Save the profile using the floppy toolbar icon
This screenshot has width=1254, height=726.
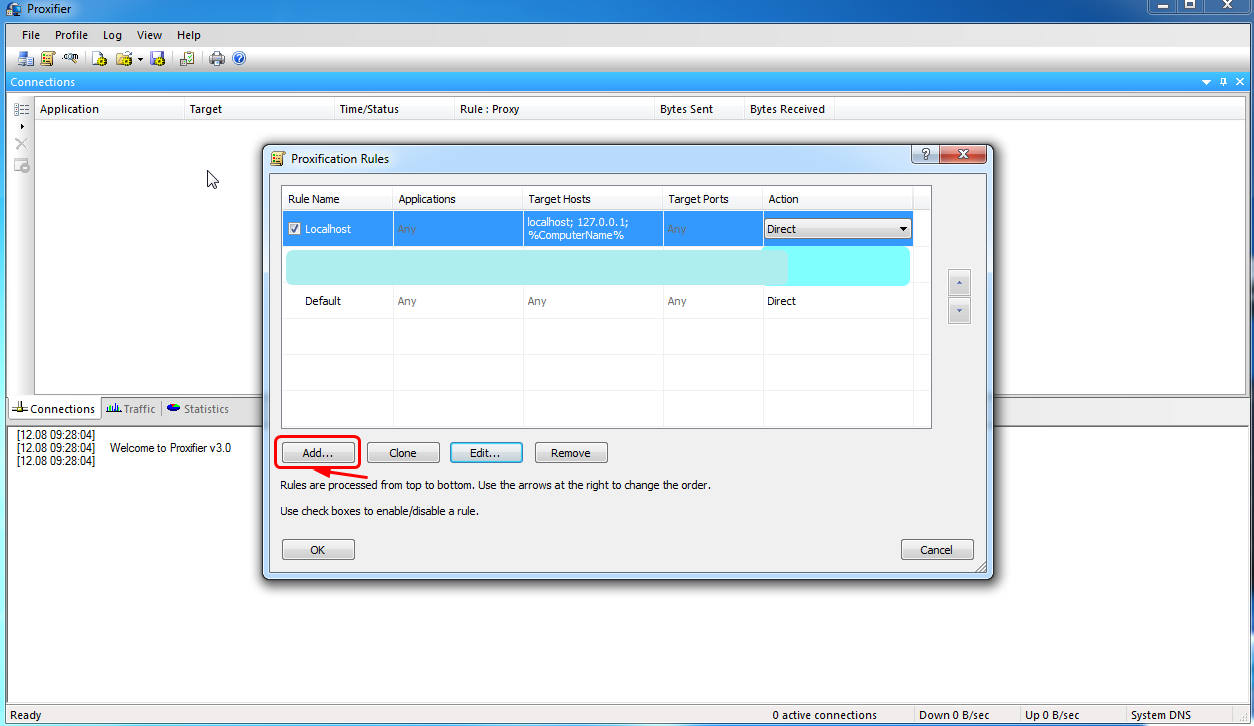point(157,59)
